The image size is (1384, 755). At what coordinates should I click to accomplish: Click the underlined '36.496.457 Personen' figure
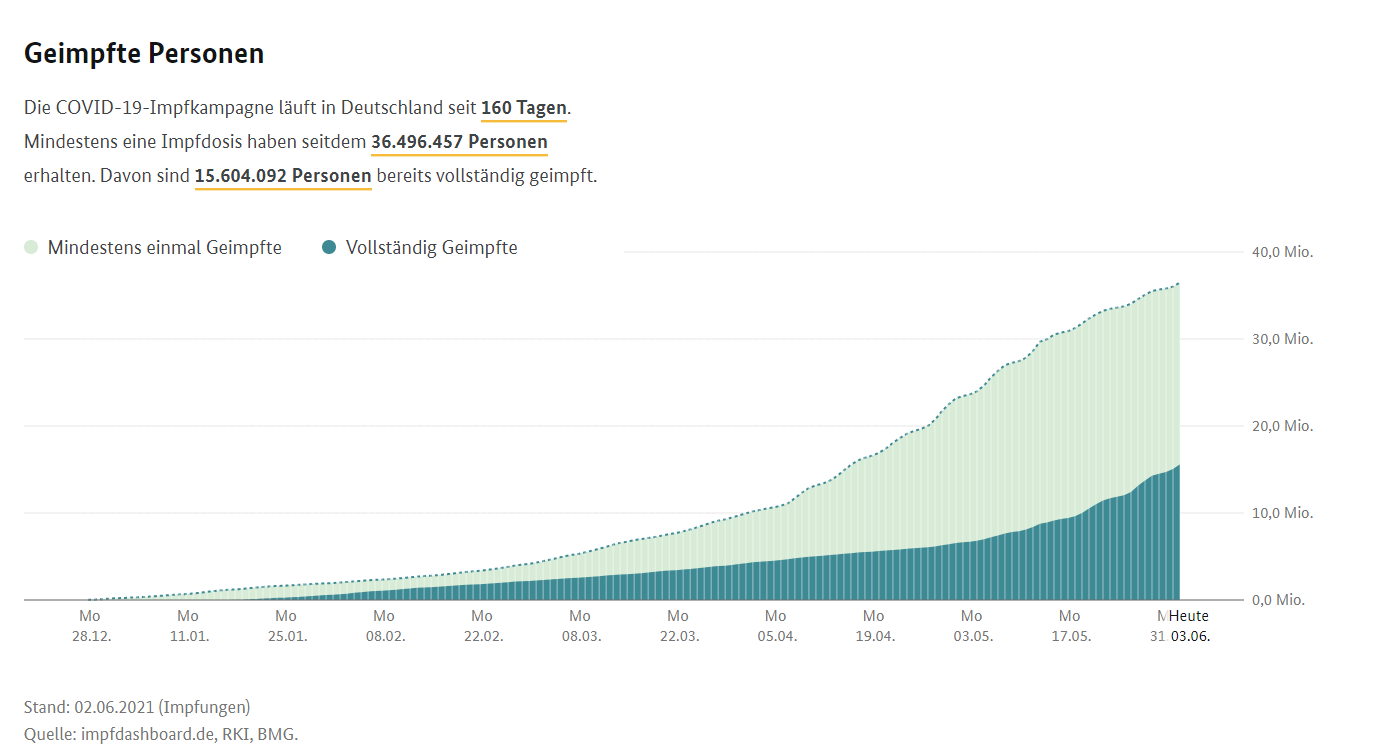459,142
